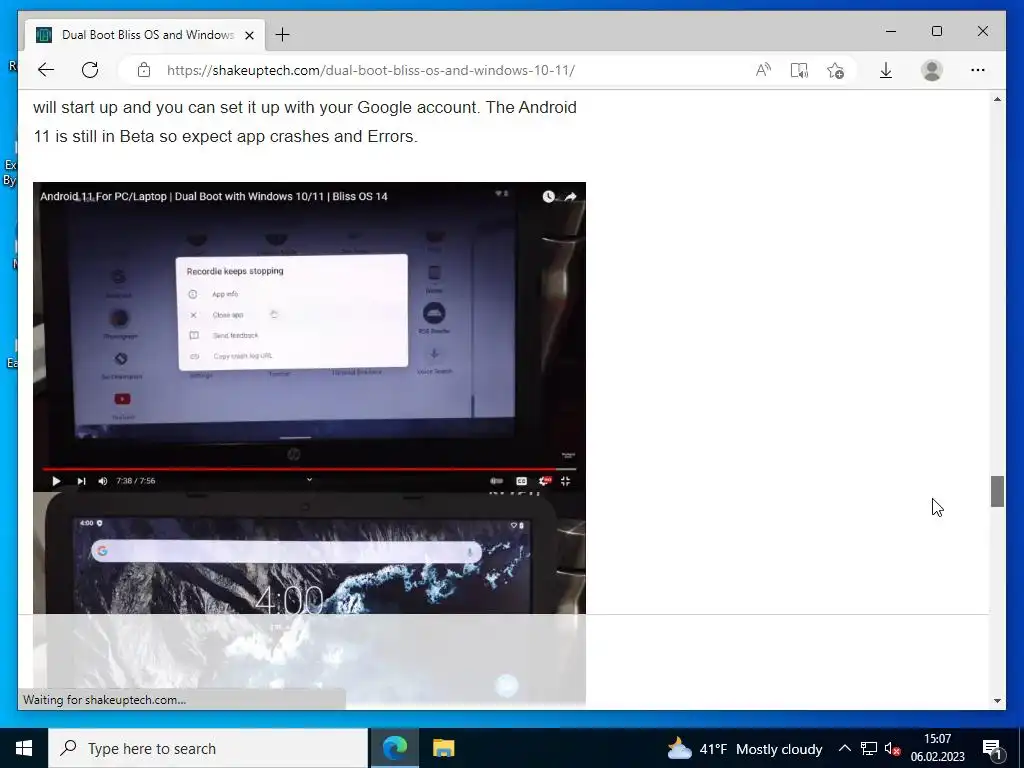Viewport: 1024px width, 768px height.
Task: Toggle autoplay in the video player
Action: click(496, 481)
